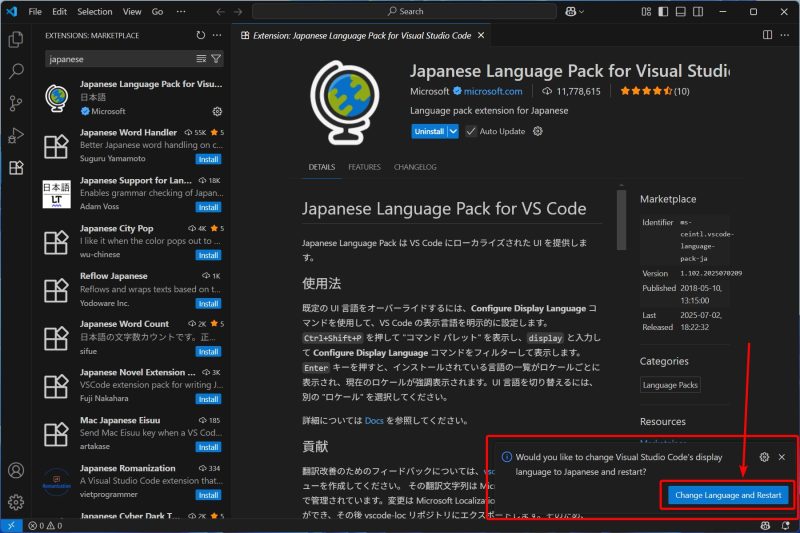This screenshot has height=533, width=800.
Task: Click the Extensions view icon
Action: click(x=16, y=168)
